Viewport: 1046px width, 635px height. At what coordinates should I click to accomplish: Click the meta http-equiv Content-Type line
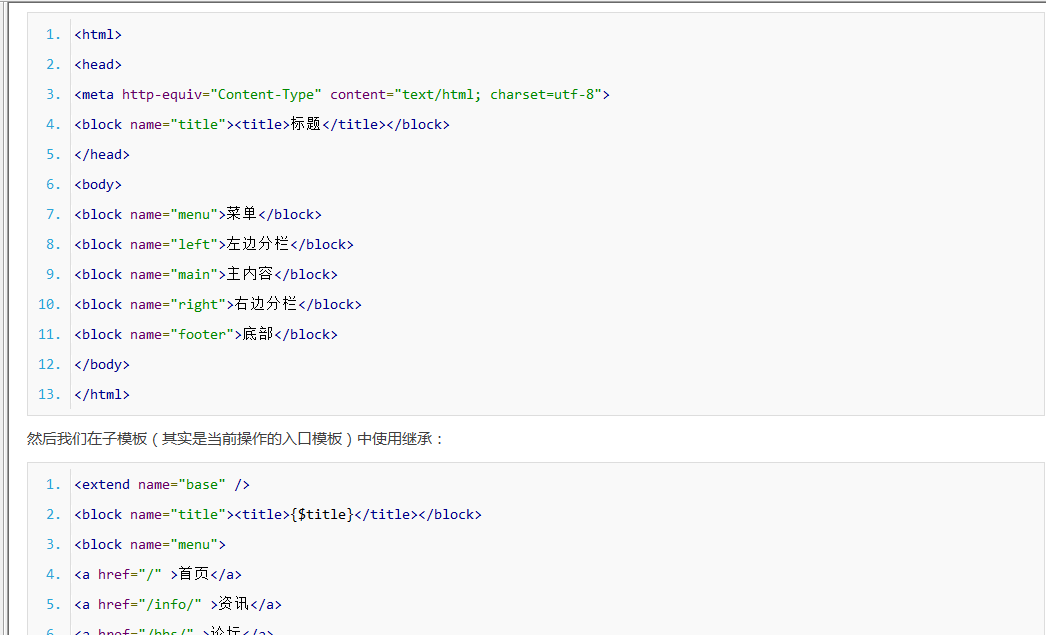coord(341,95)
